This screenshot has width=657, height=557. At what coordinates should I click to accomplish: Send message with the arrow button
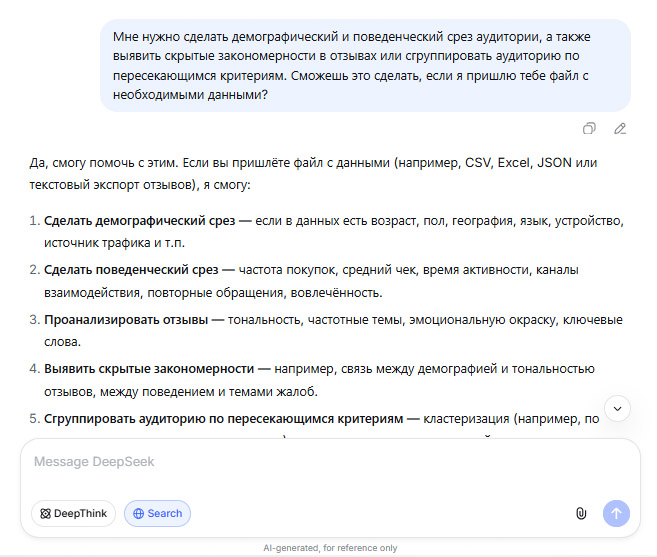tap(616, 513)
